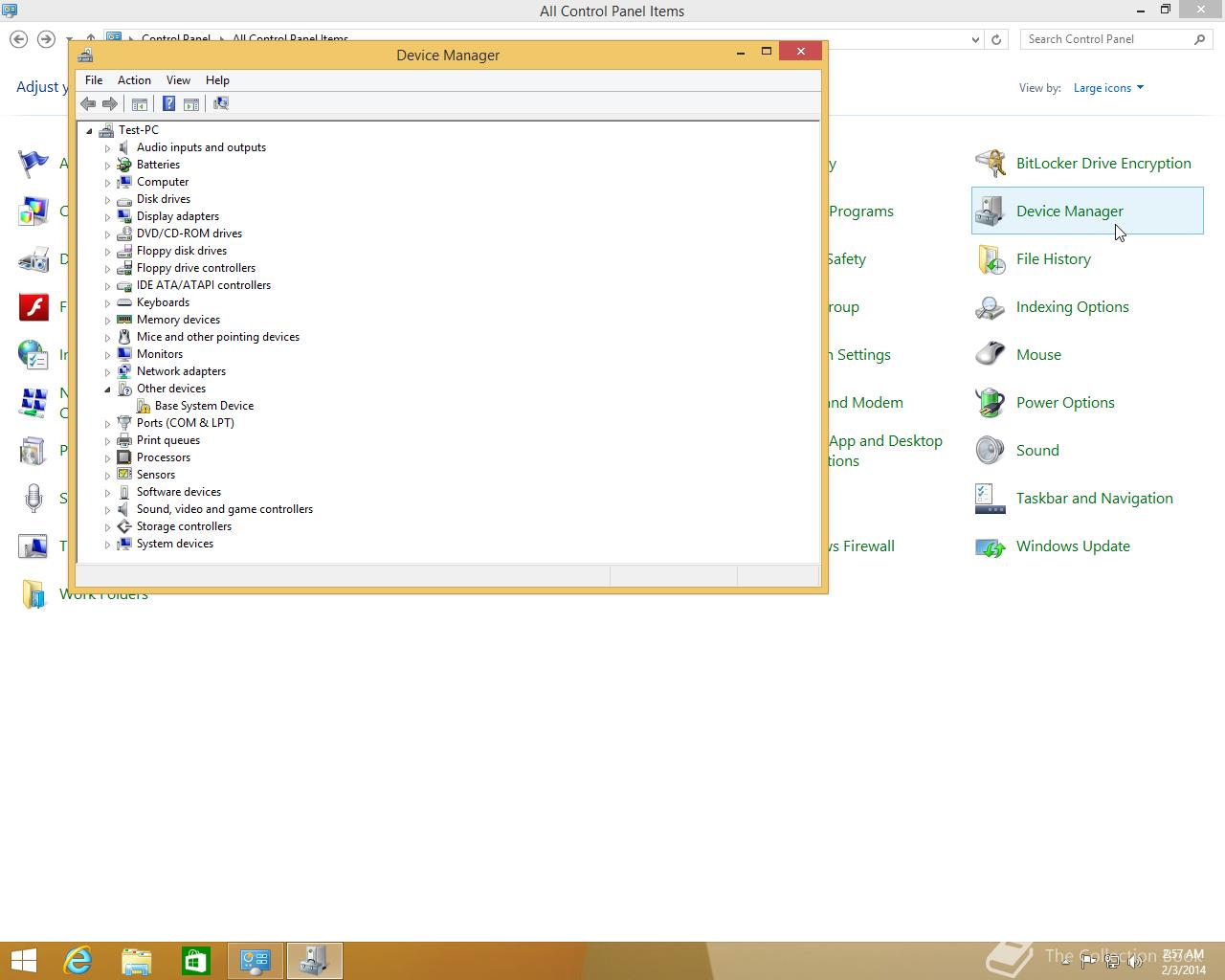Viewport: 1225px width, 980px height.
Task: Expand IDE ATA/ATAPI controllers node arrow
Action: [x=108, y=286]
